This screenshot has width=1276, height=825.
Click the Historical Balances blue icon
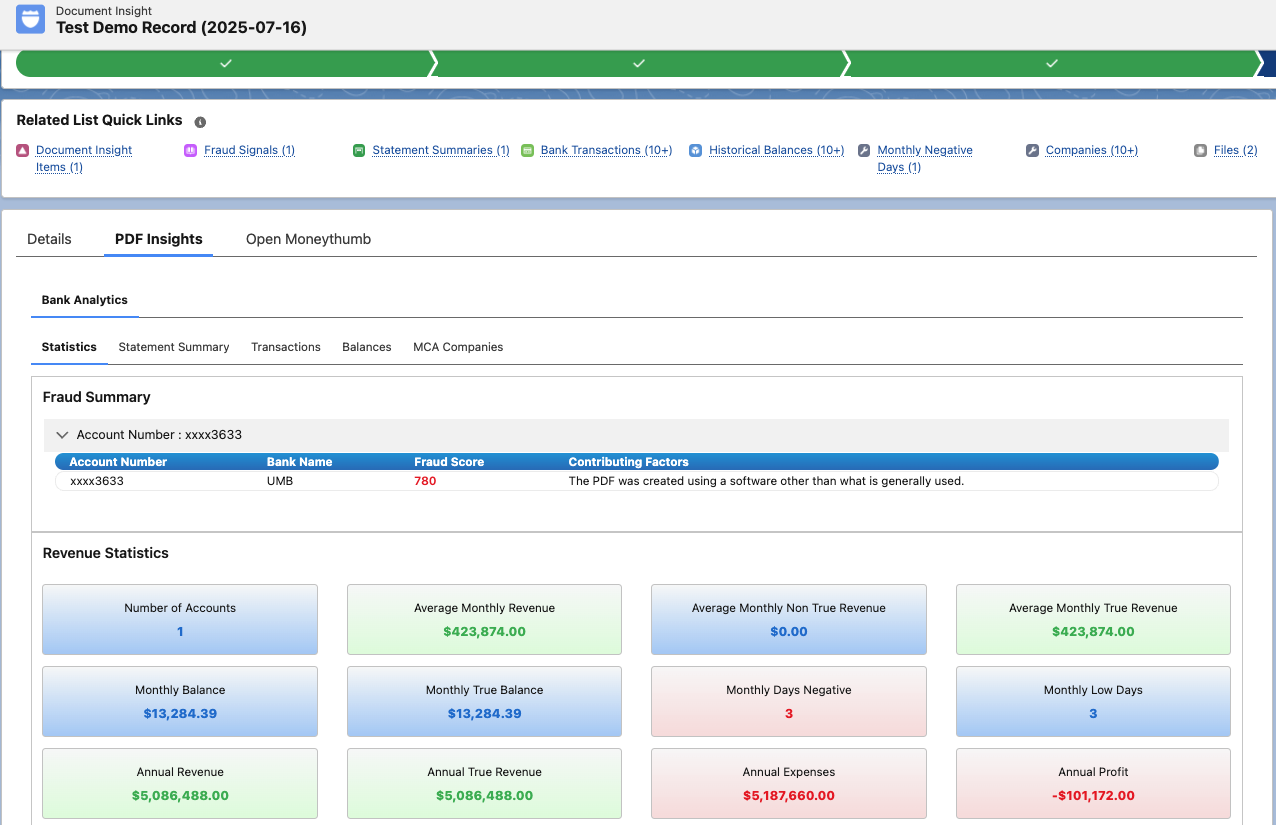696,150
